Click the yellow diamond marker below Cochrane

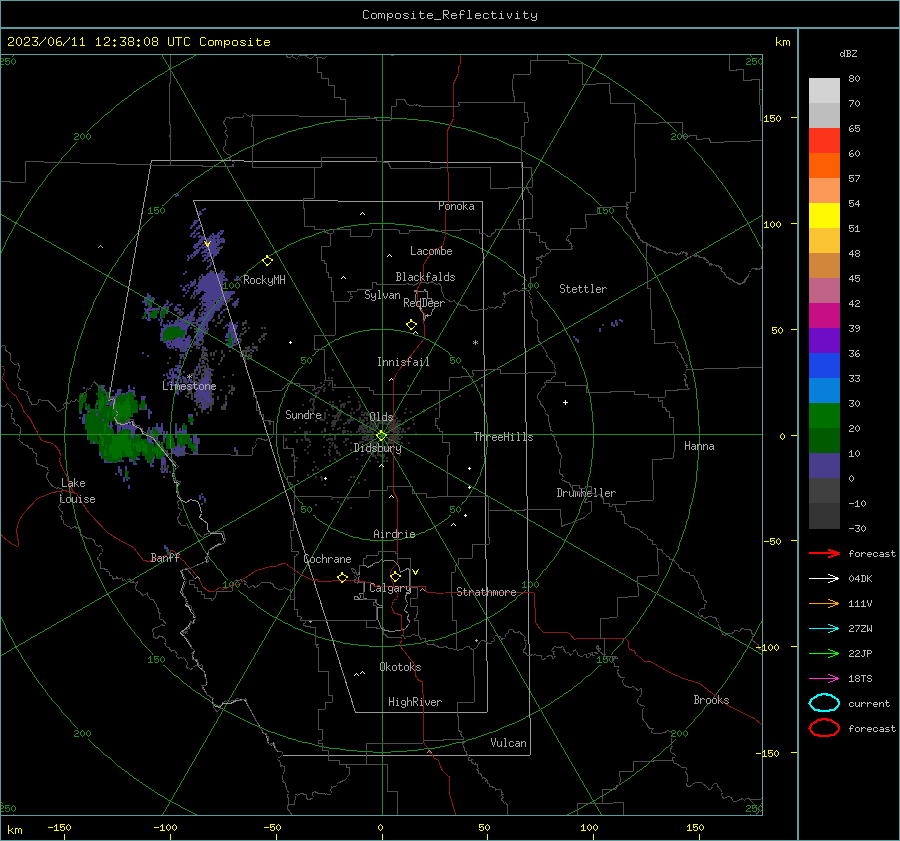pos(342,577)
